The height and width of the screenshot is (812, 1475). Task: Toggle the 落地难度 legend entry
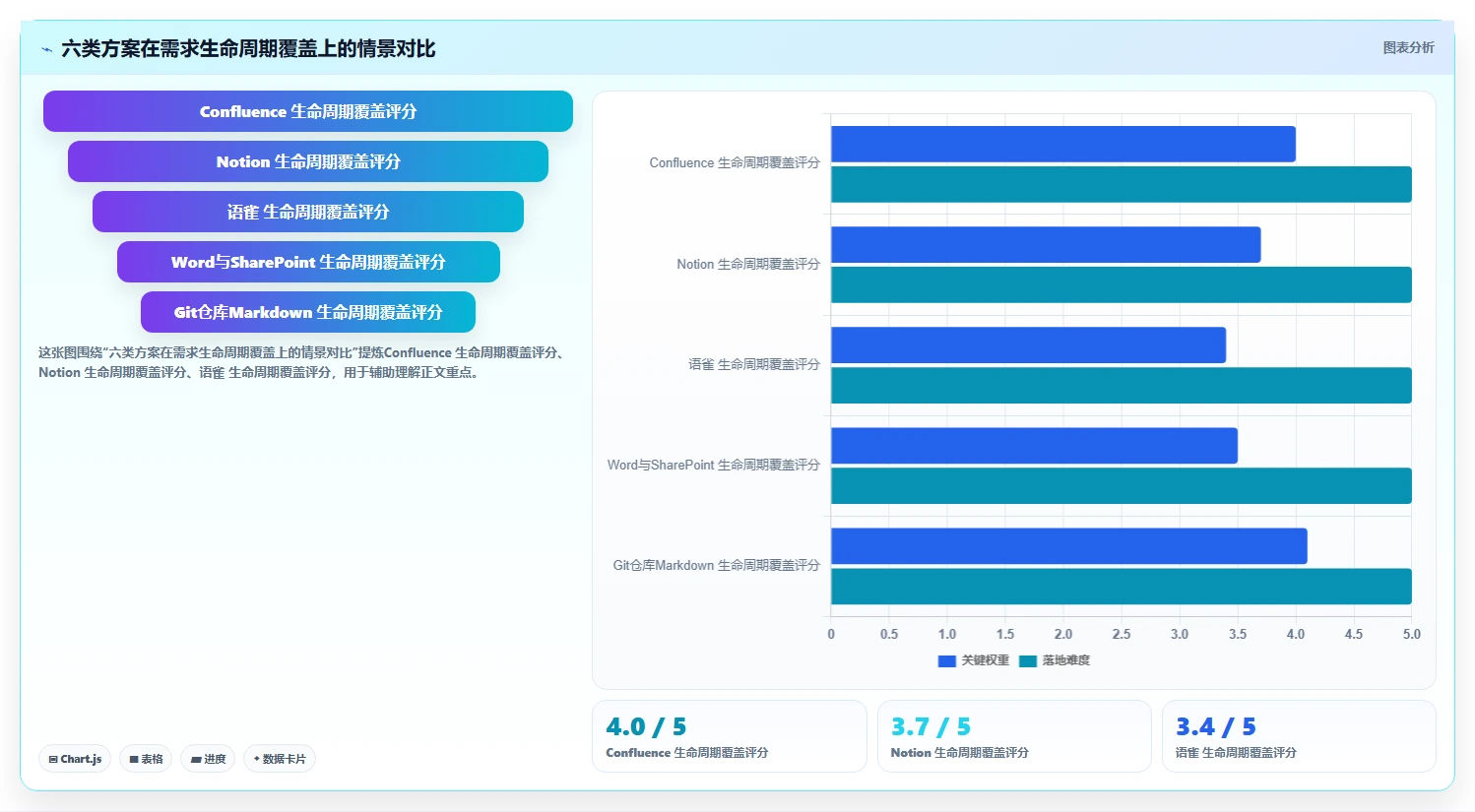(1055, 660)
